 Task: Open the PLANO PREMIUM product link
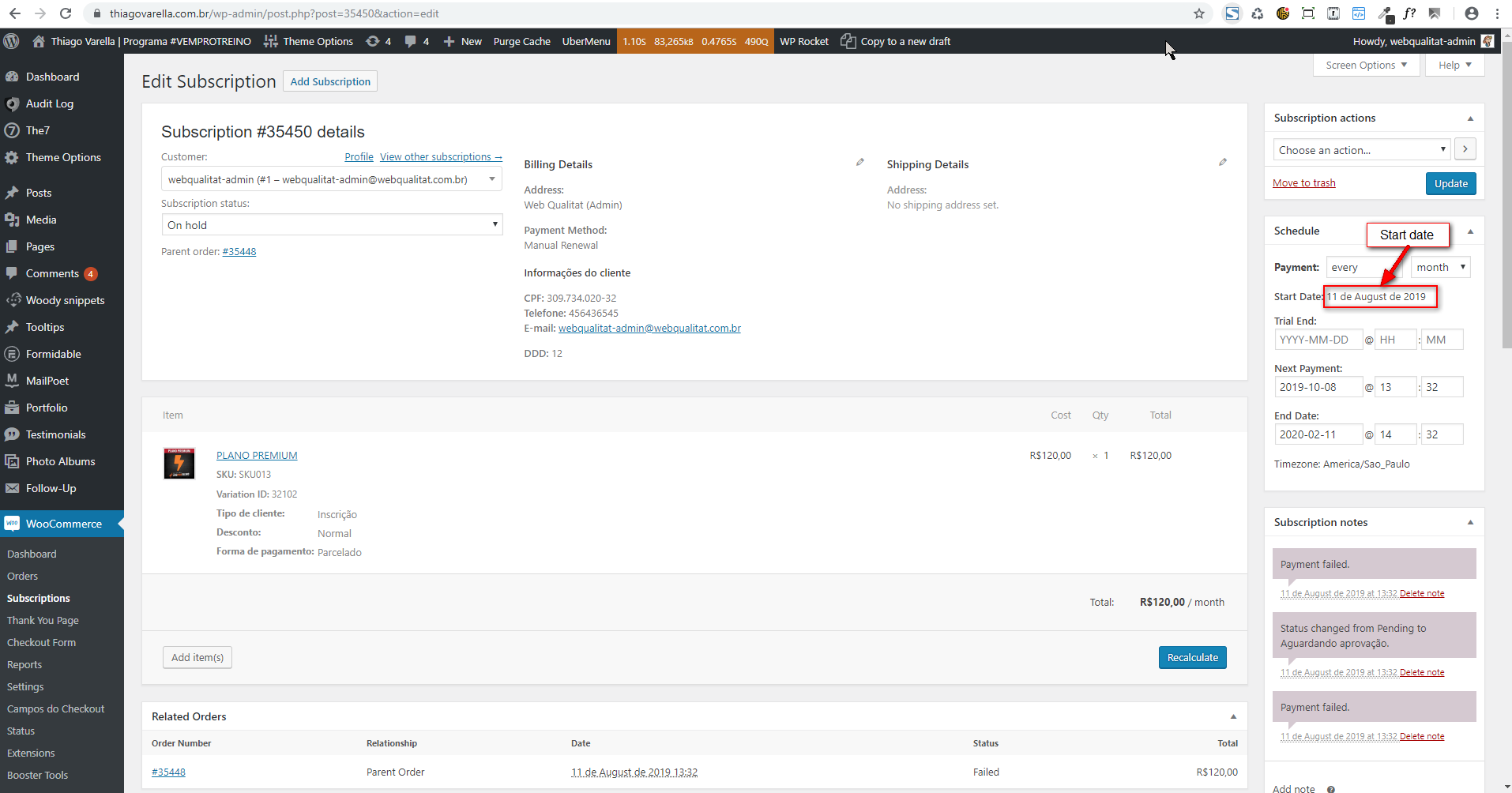coord(257,455)
